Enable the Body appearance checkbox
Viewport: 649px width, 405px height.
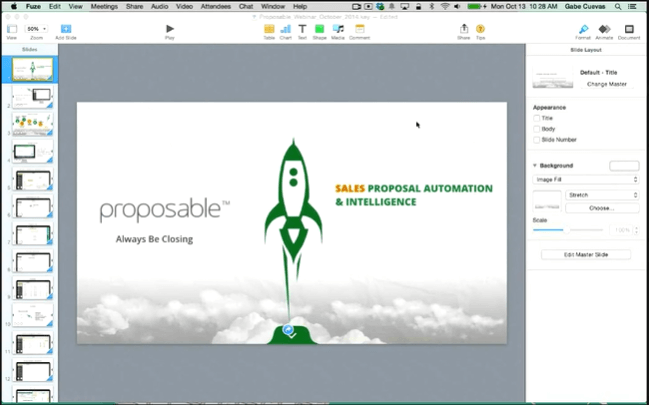(536, 129)
